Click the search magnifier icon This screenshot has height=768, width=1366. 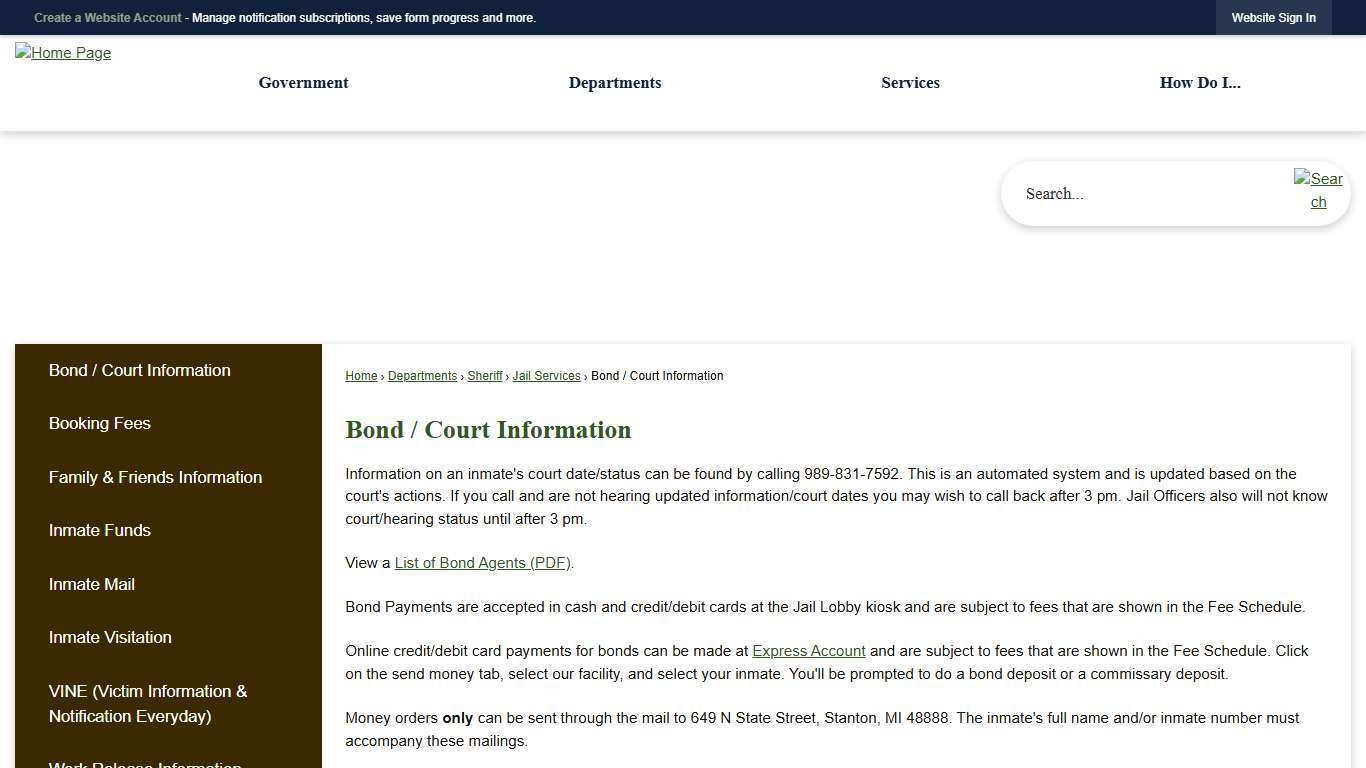pyautogui.click(x=1318, y=190)
